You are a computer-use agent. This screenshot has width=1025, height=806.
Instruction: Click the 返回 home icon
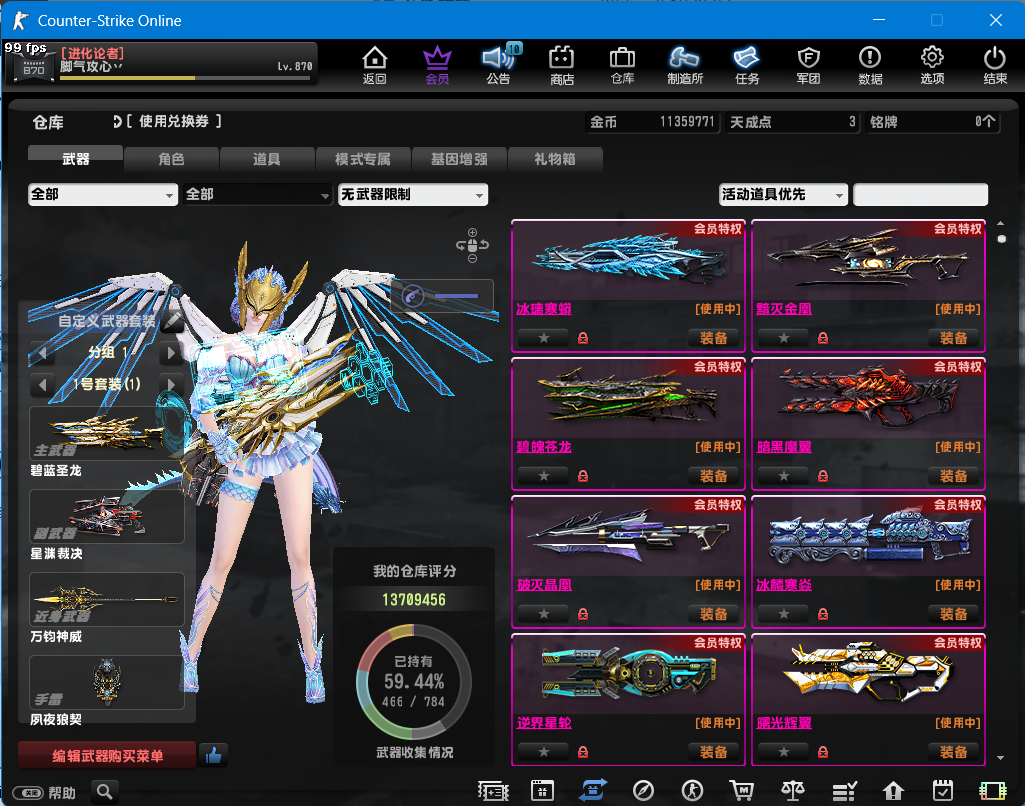(x=375, y=65)
